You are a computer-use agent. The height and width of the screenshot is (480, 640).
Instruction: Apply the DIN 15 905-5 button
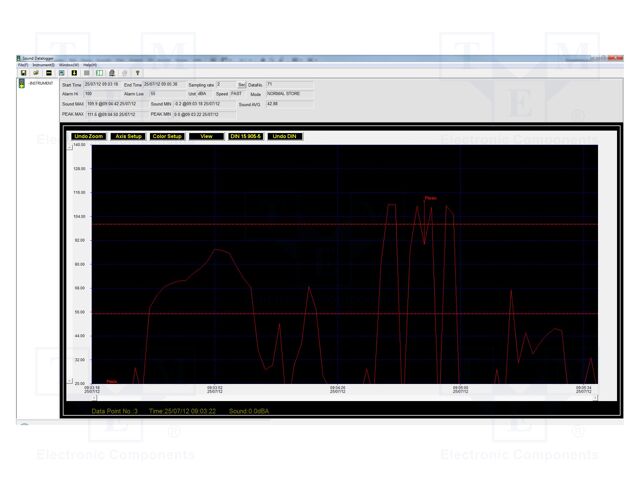pyautogui.click(x=246, y=136)
